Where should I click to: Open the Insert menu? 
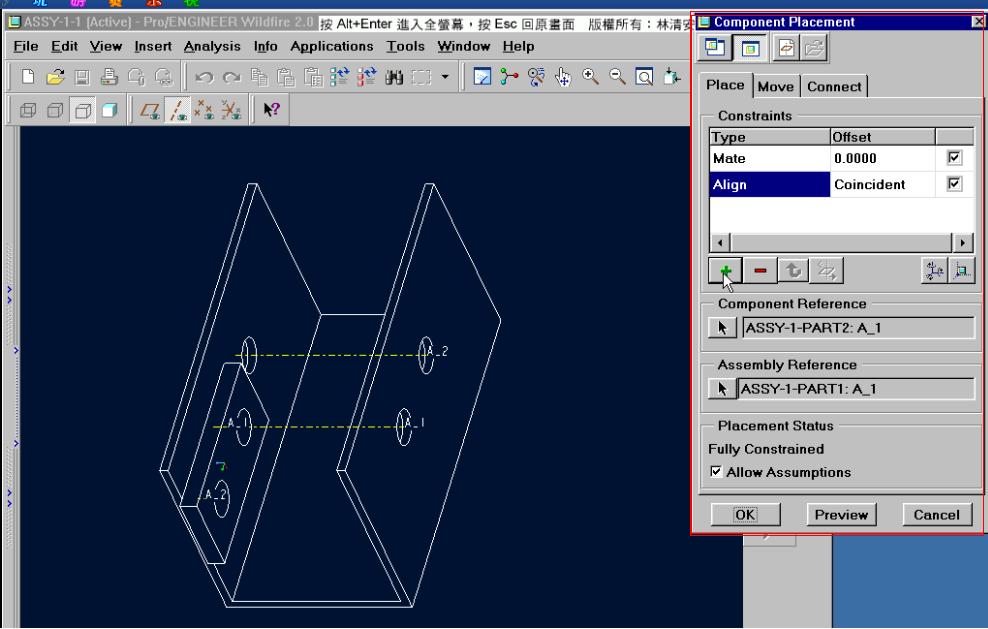(x=153, y=46)
